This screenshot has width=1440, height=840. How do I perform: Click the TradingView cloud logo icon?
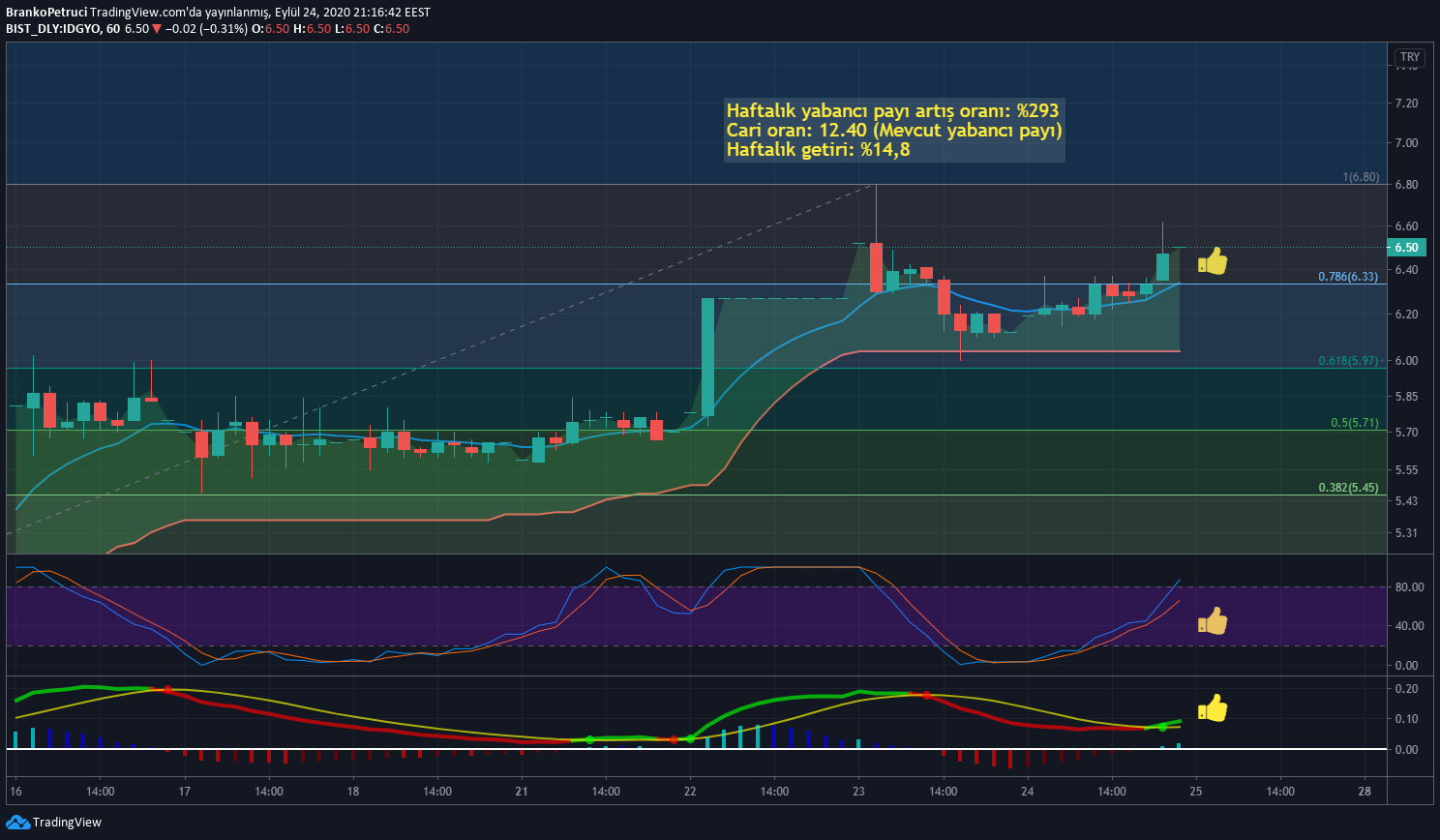pos(17,823)
